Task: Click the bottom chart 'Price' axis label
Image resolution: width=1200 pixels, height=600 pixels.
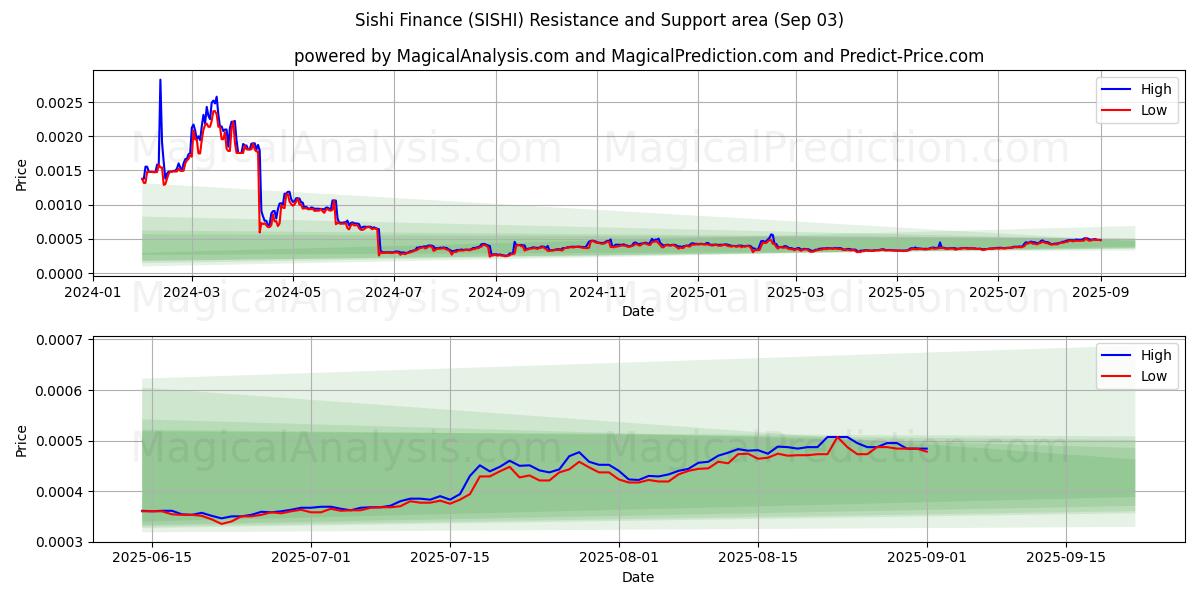Action: tap(22, 439)
